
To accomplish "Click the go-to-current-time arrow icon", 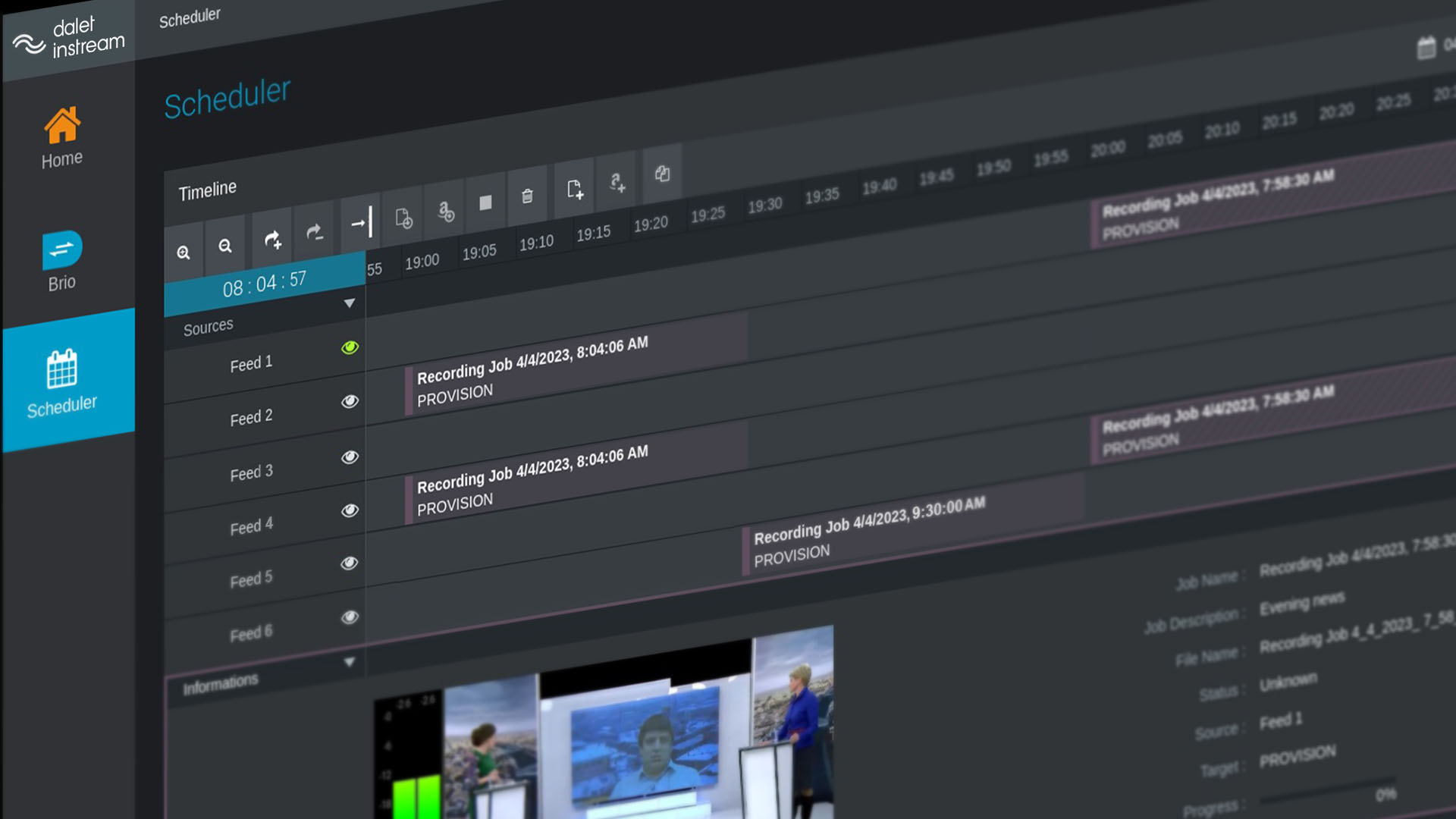I will coord(361,223).
